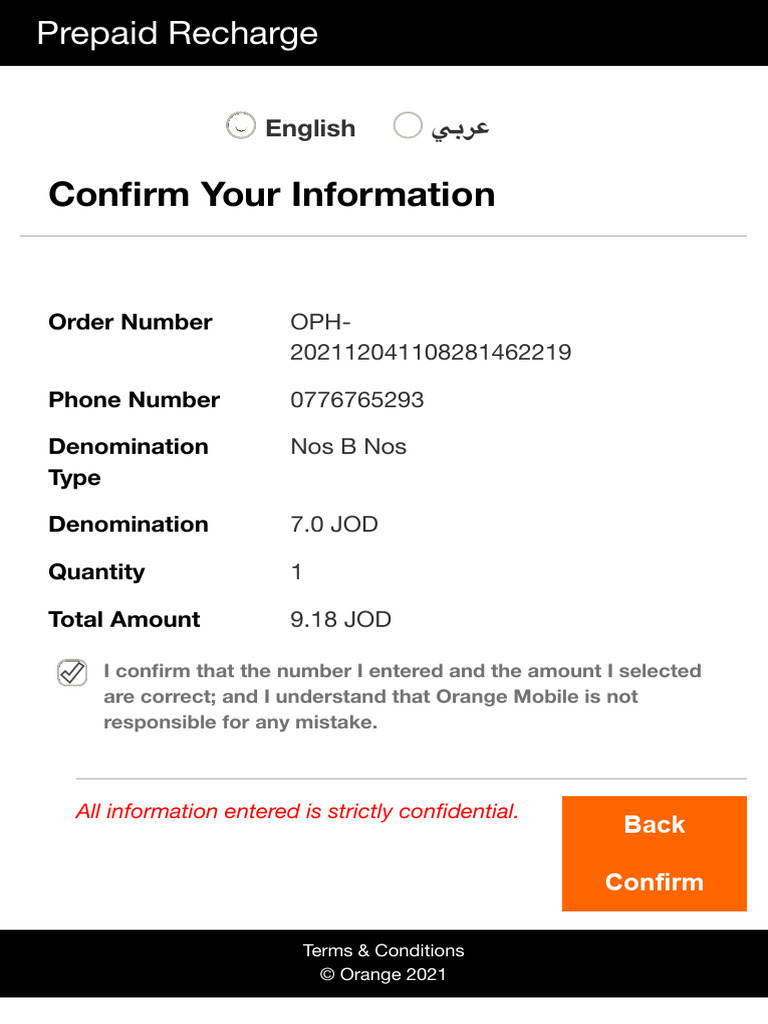Uncheck the confirmation agreement checkbox
Image resolution: width=768 pixels, height=1024 pixels.
click(72, 673)
